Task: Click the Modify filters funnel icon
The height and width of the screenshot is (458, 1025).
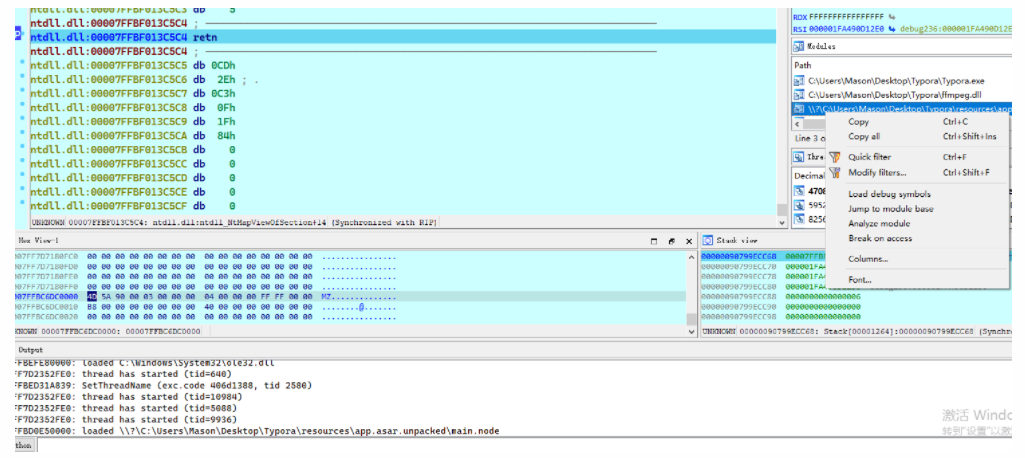Action: (834, 172)
